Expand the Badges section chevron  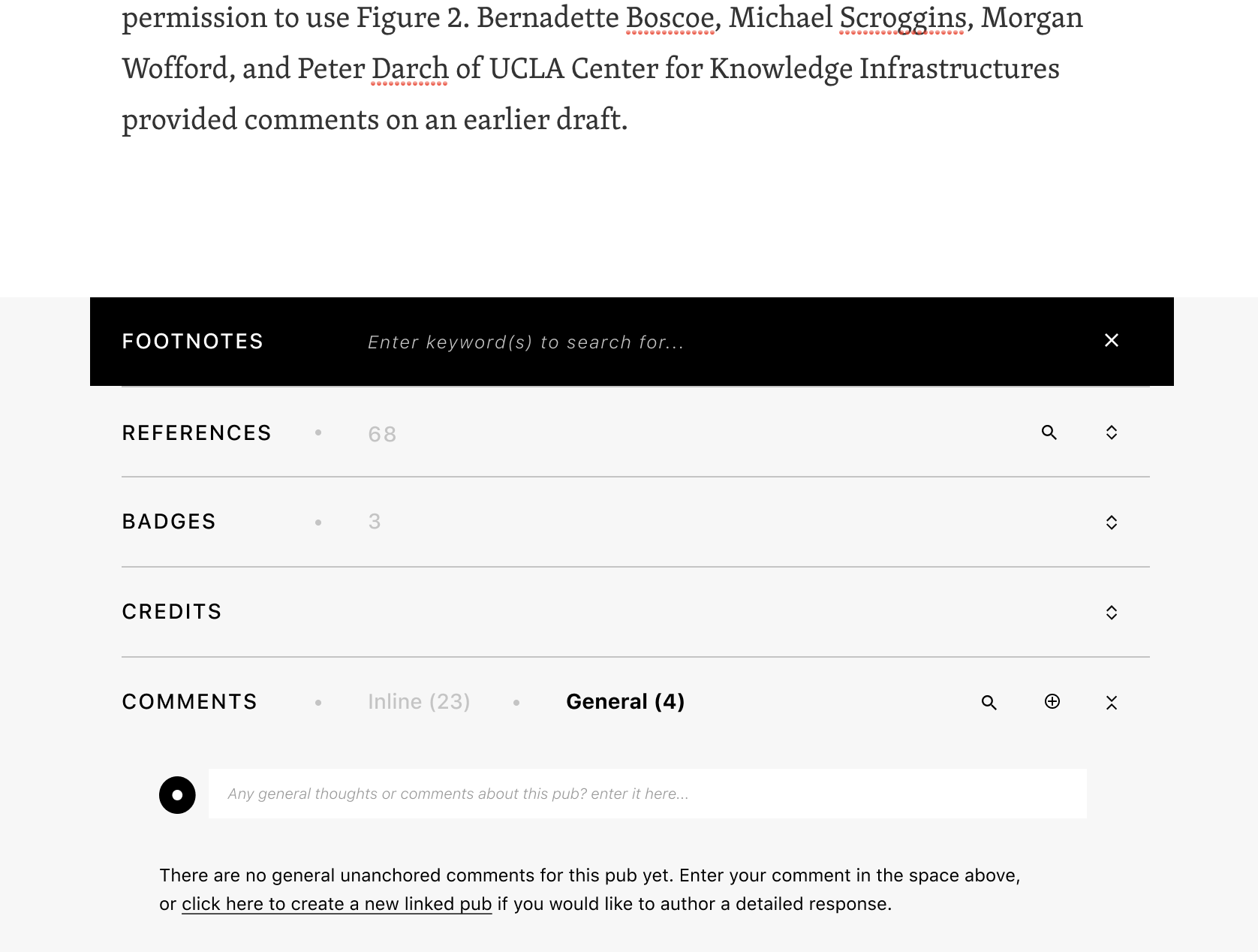[x=1112, y=522]
